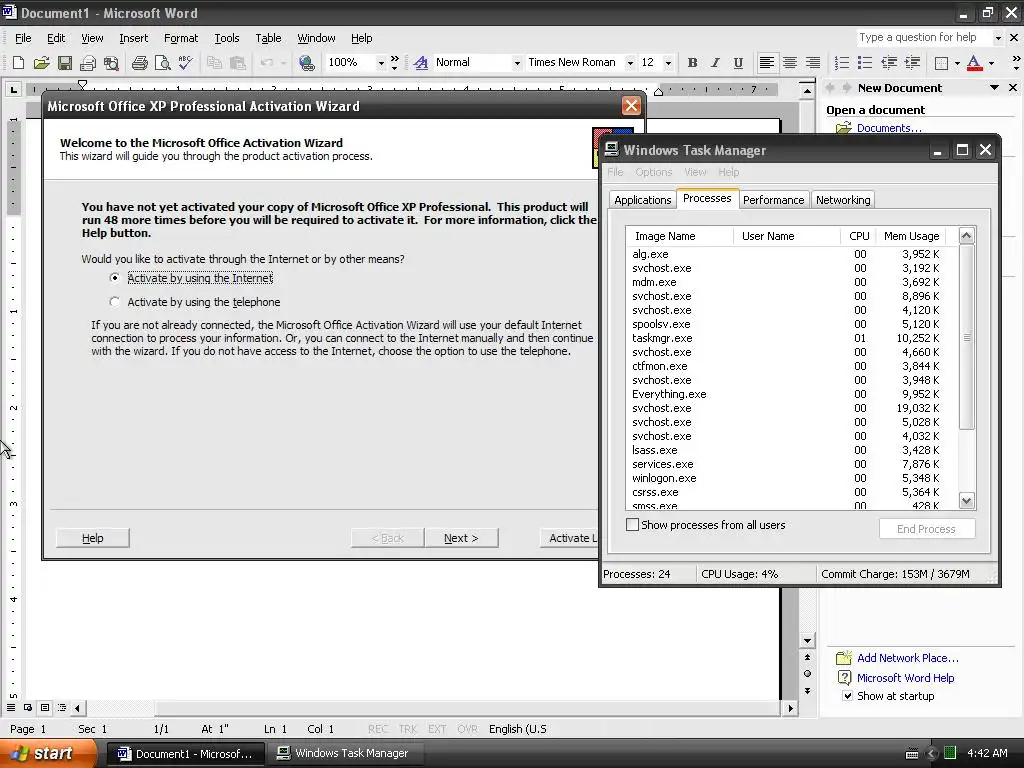Open Microsoft Word Help link
The width and height of the screenshot is (1024, 768).
[905, 678]
